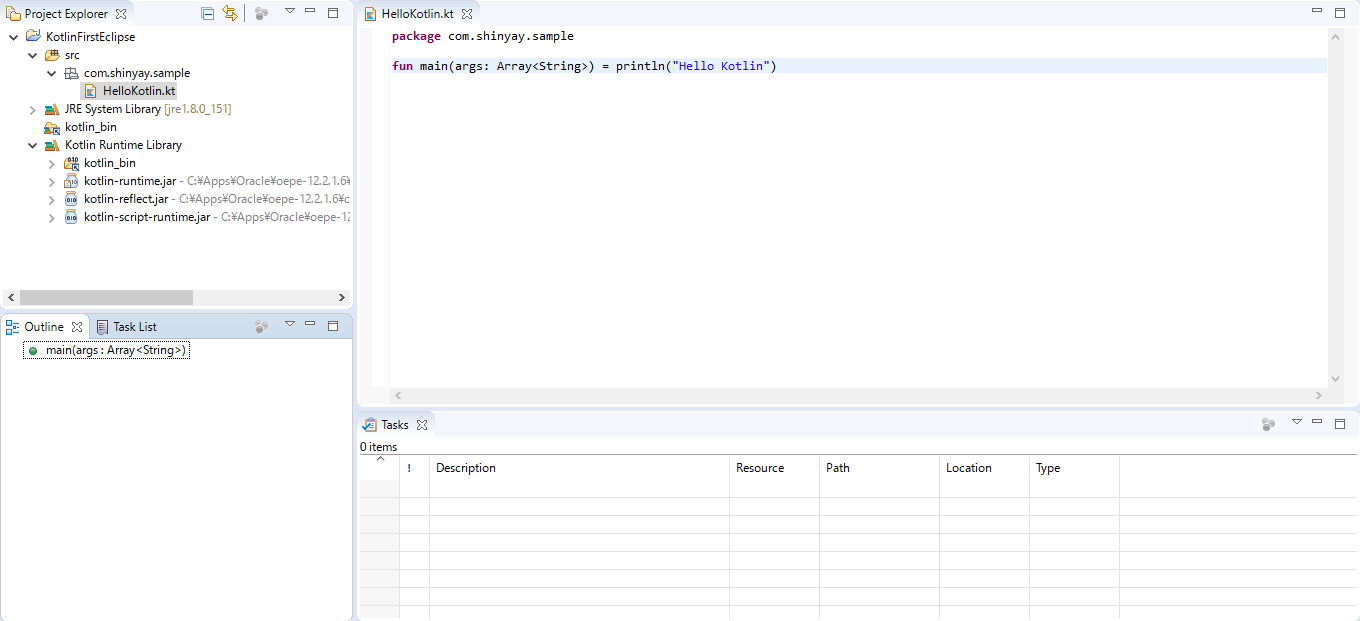1360x621 pixels.
Task: Select the HelloKotlin.kt editor tab
Action: point(417,13)
